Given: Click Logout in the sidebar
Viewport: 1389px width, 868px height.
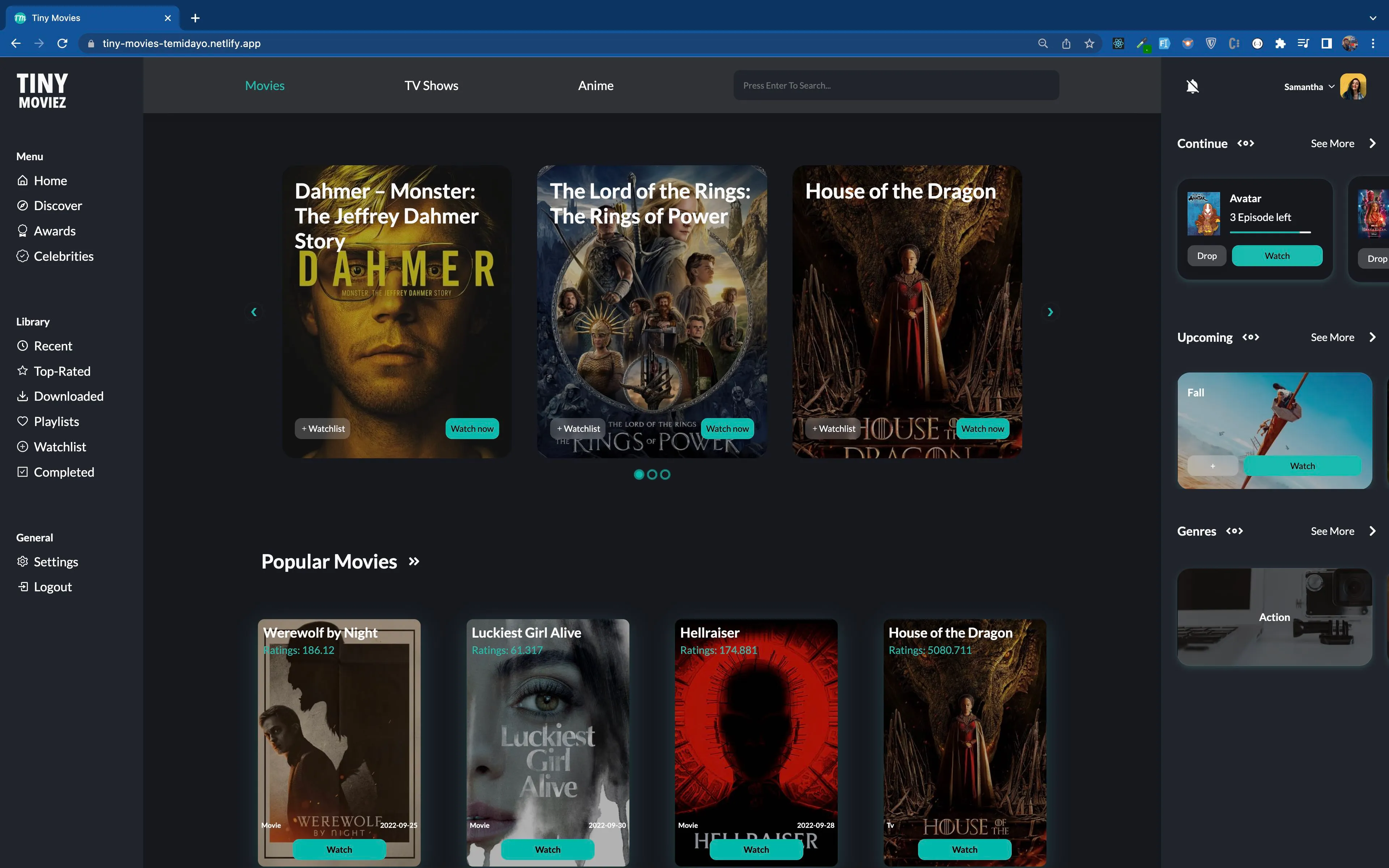Looking at the screenshot, I should pyautogui.click(x=44, y=587).
